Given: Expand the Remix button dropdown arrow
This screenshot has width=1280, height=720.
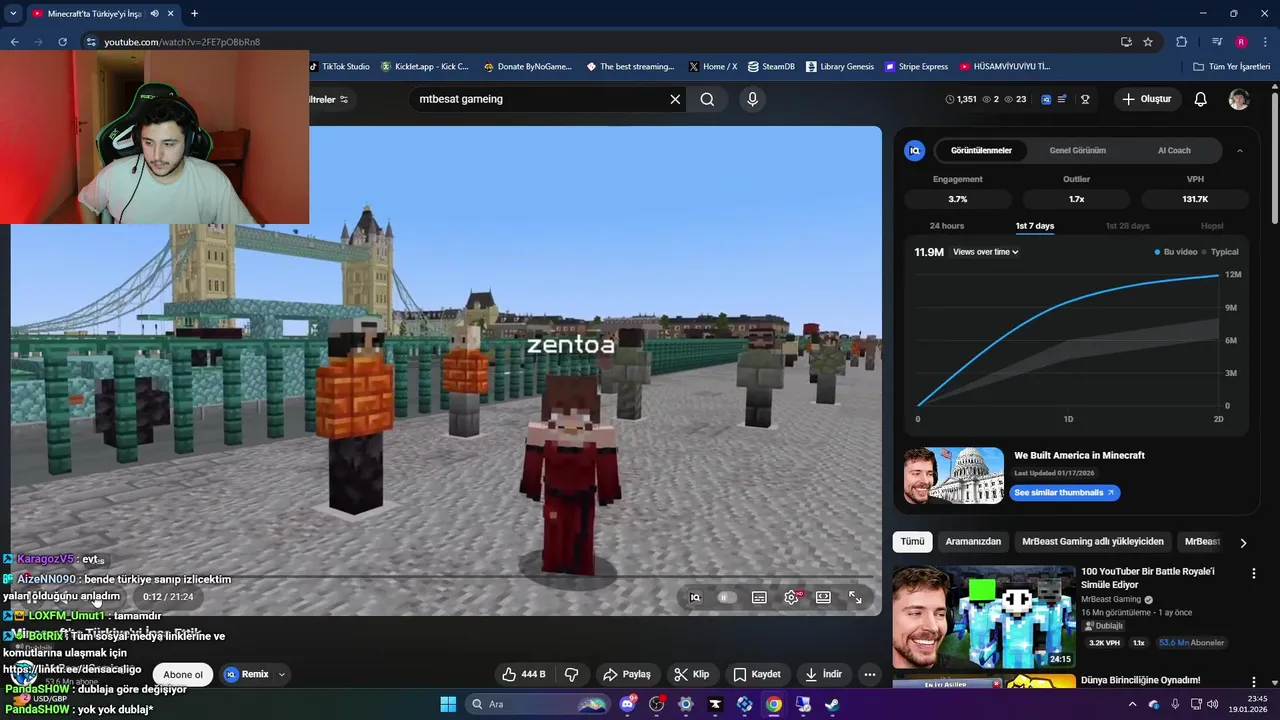Looking at the screenshot, I should pos(282,674).
